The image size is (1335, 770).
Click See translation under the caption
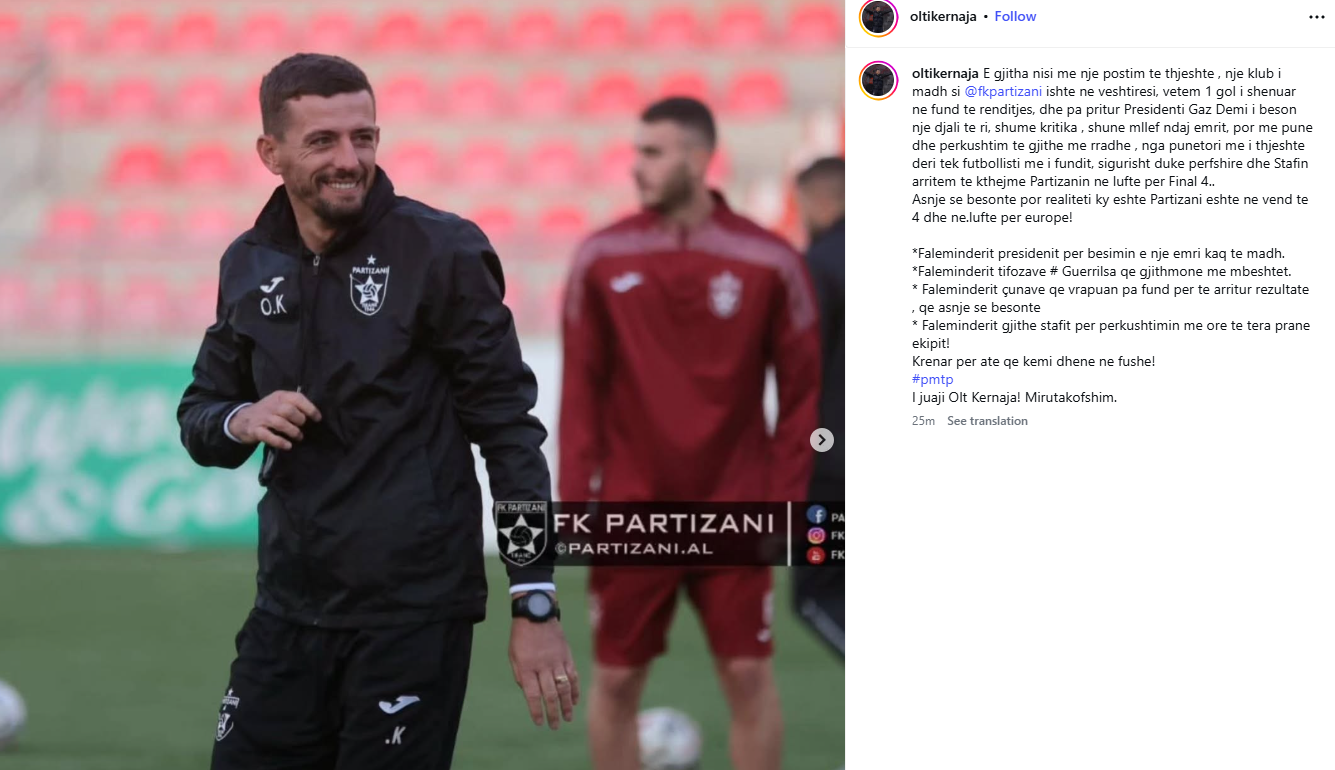point(987,421)
